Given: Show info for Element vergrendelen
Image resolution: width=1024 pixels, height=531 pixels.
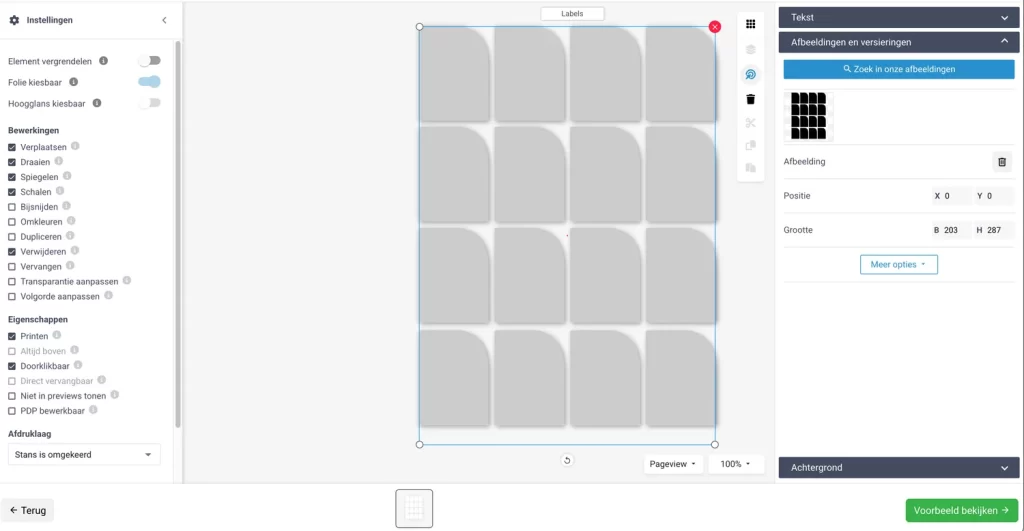Looking at the screenshot, I should [x=104, y=61].
